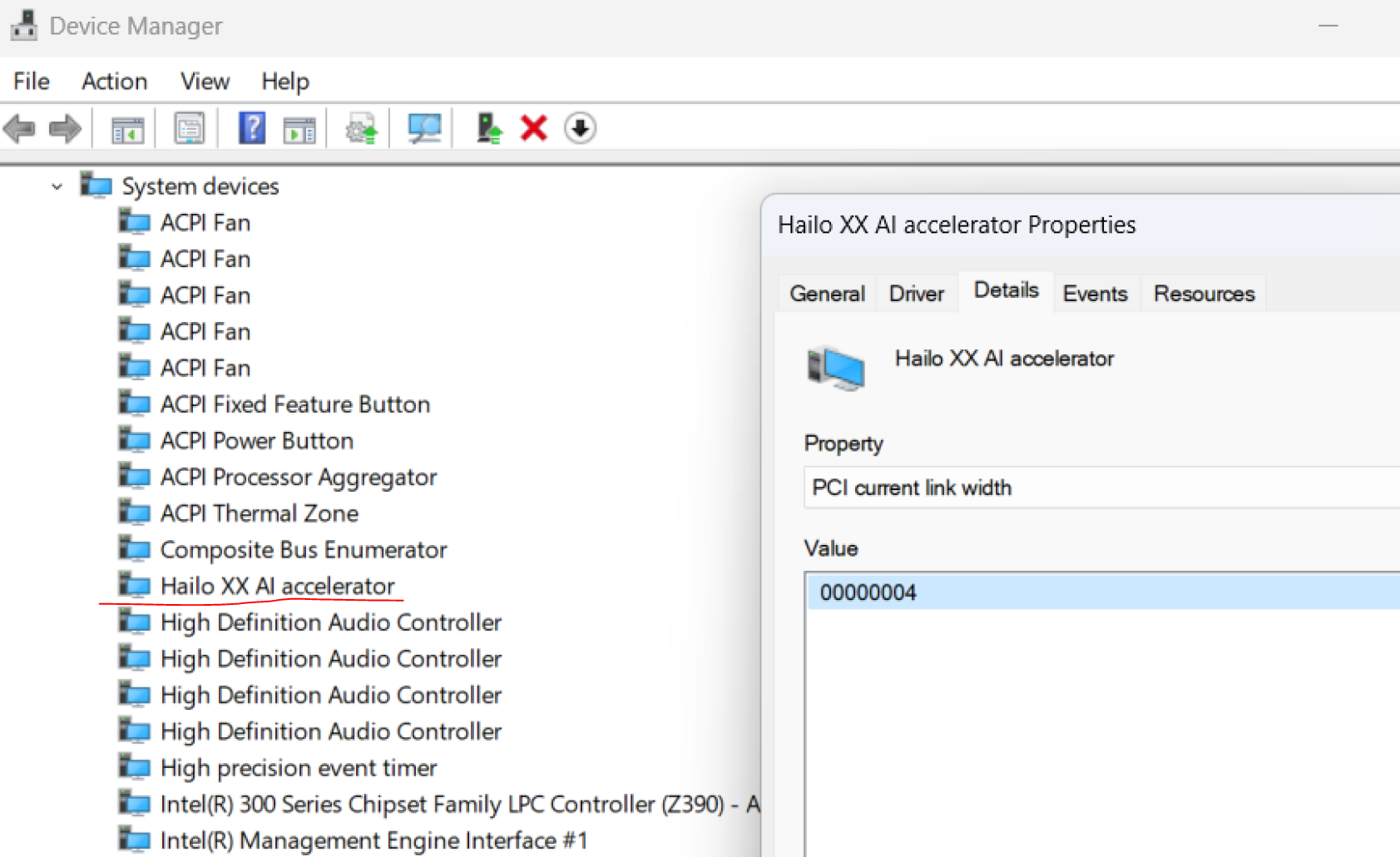Image resolution: width=1400 pixels, height=857 pixels.
Task: Select the 00000004 value row
Action: point(1104,592)
